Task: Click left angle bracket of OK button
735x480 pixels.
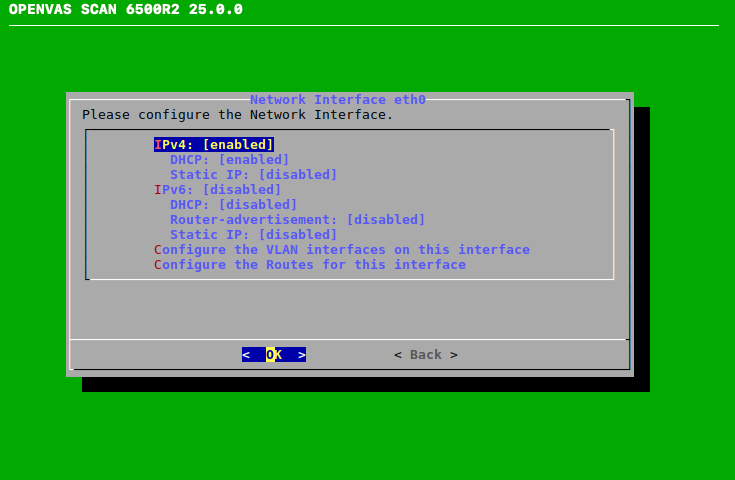Action: [246, 355]
